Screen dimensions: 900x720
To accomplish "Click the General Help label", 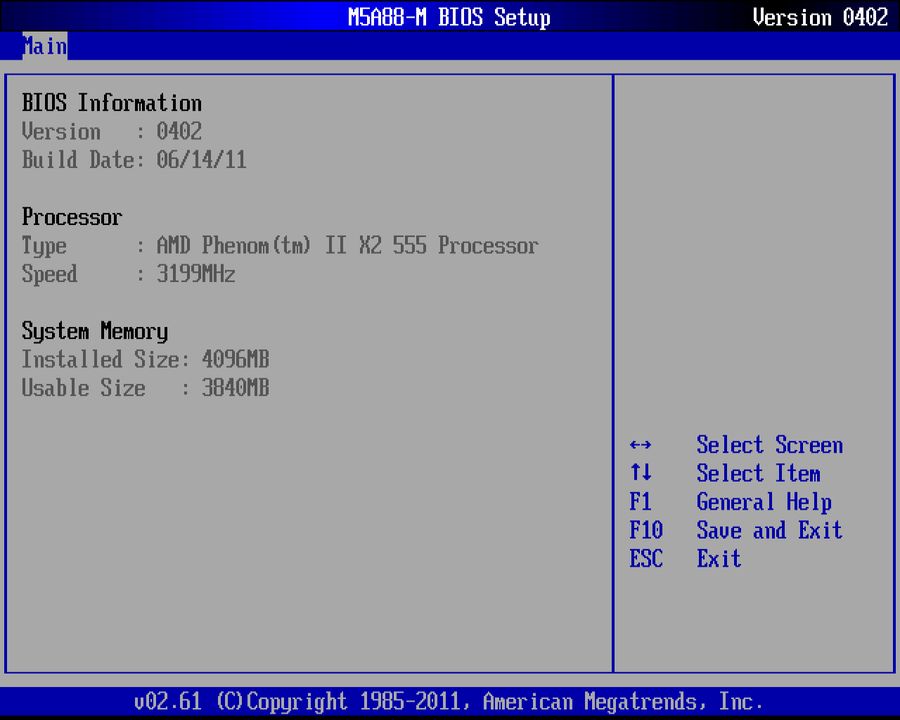I will pyautogui.click(x=764, y=502).
